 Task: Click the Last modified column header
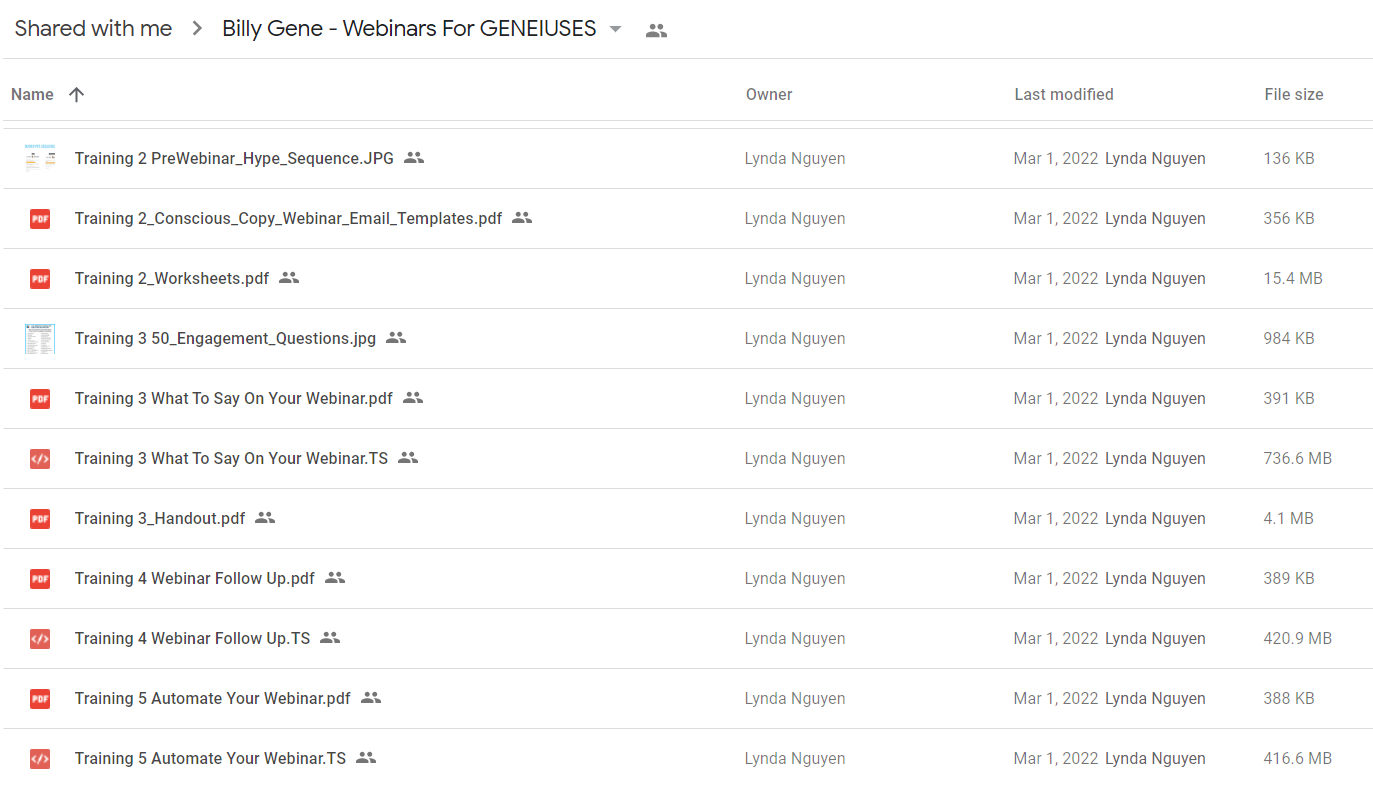coord(1064,94)
